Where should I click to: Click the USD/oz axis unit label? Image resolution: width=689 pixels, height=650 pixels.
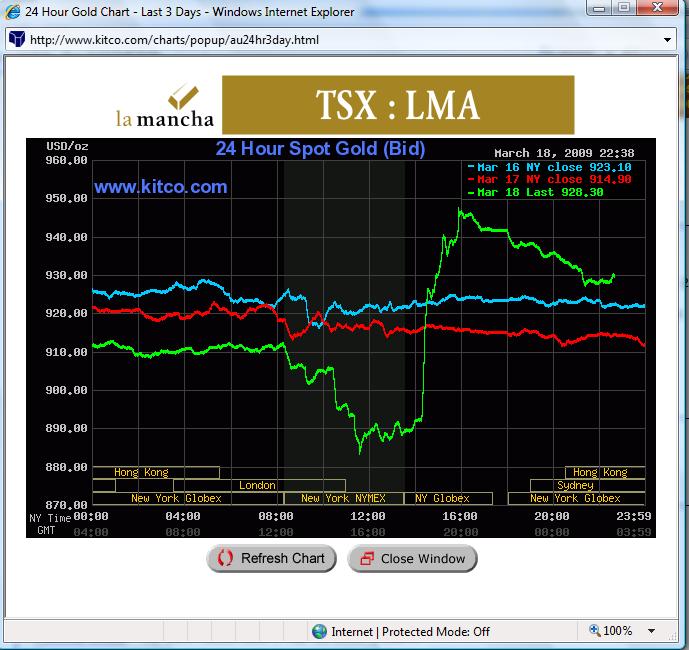[67, 146]
